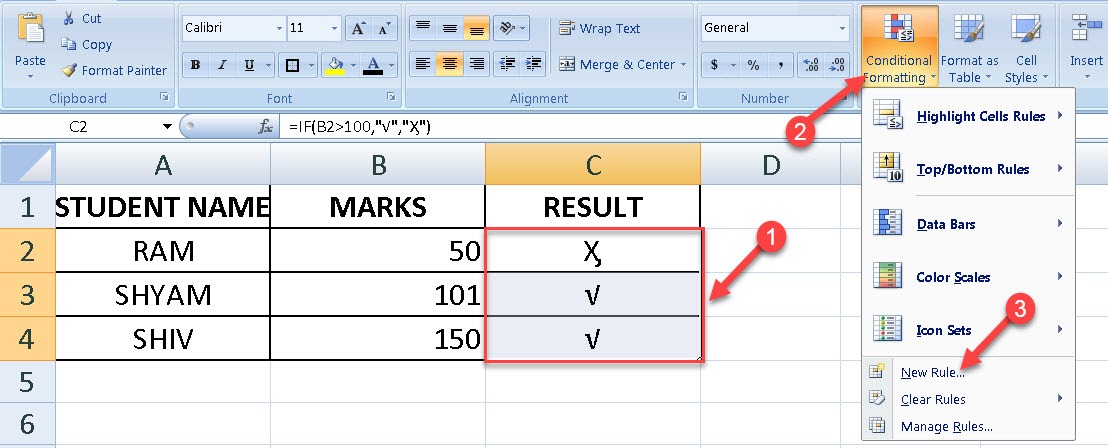
Task: Open the Borders dropdown arrow
Action: point(311,65)
